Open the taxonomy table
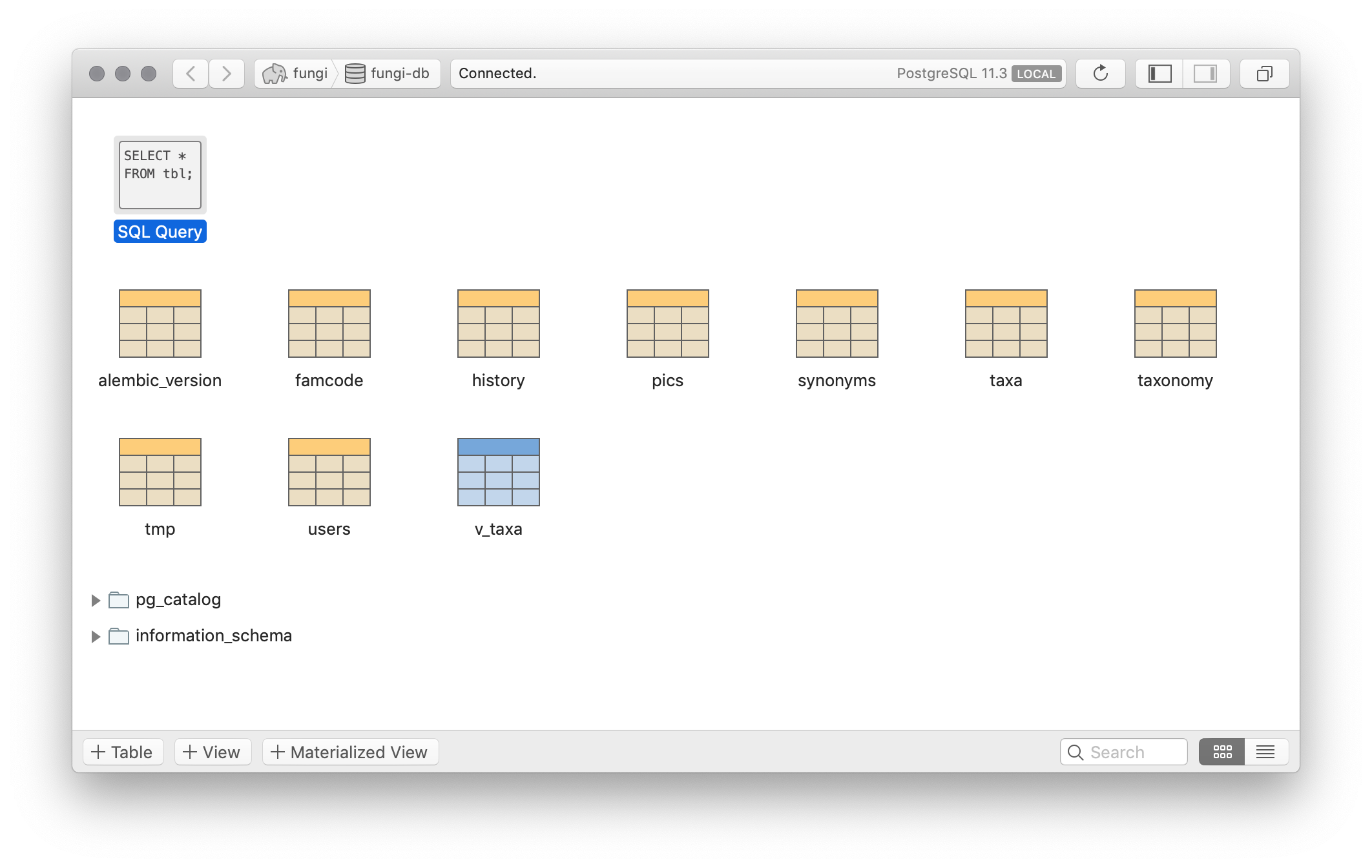 tap(1175, 324)
